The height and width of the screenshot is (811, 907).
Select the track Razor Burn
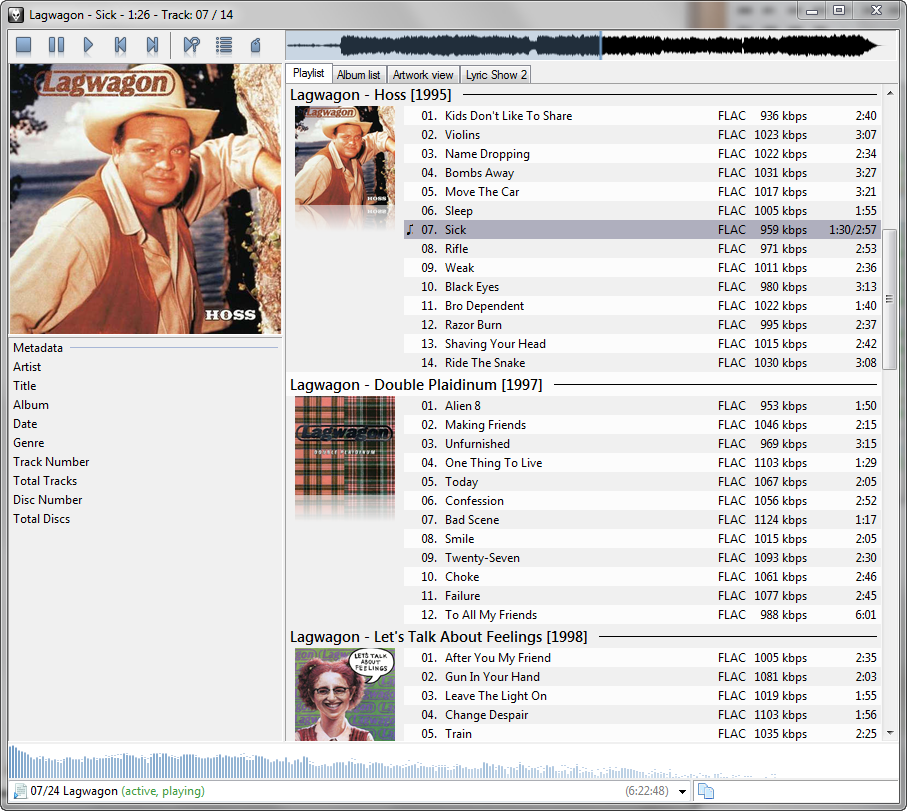[x=642, y=325]
